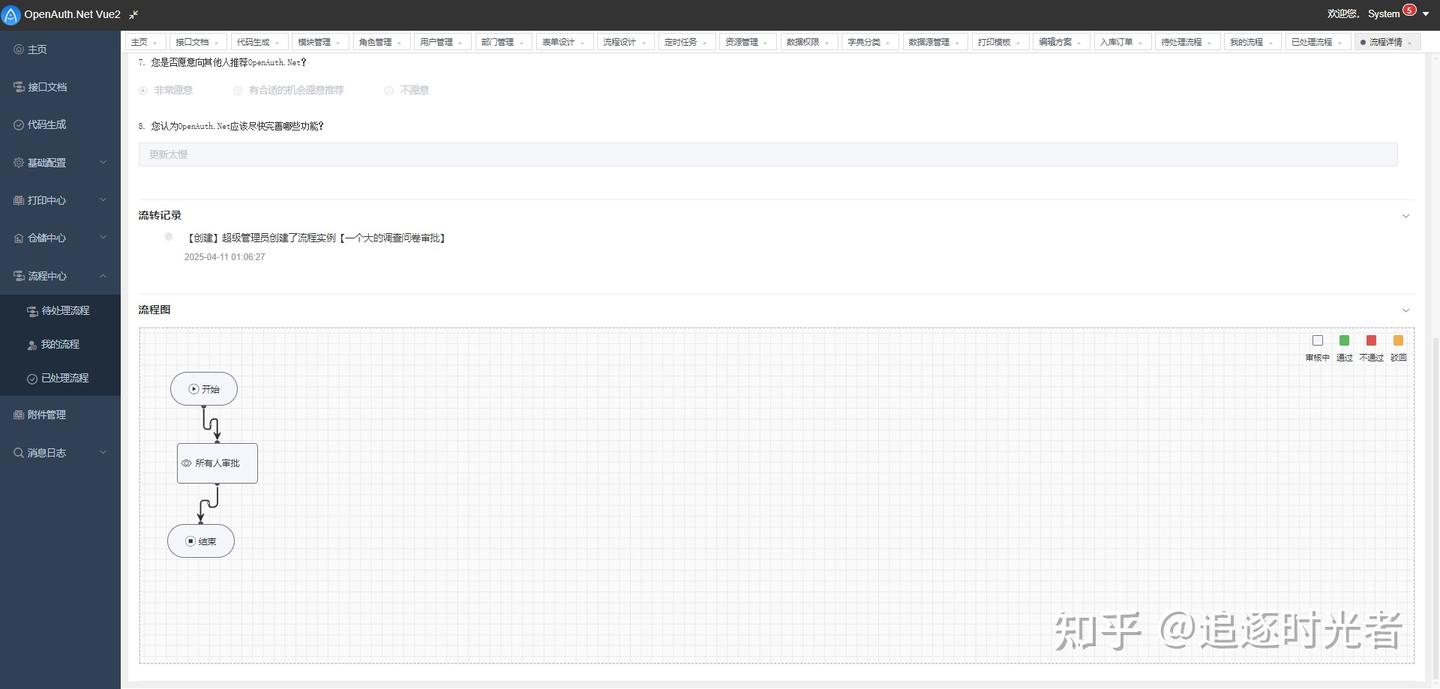Image resolution: width=1440 pixels, height=689 pixels.
Task: Collapse the 流程图 section
Action: tap(1405, 310)
